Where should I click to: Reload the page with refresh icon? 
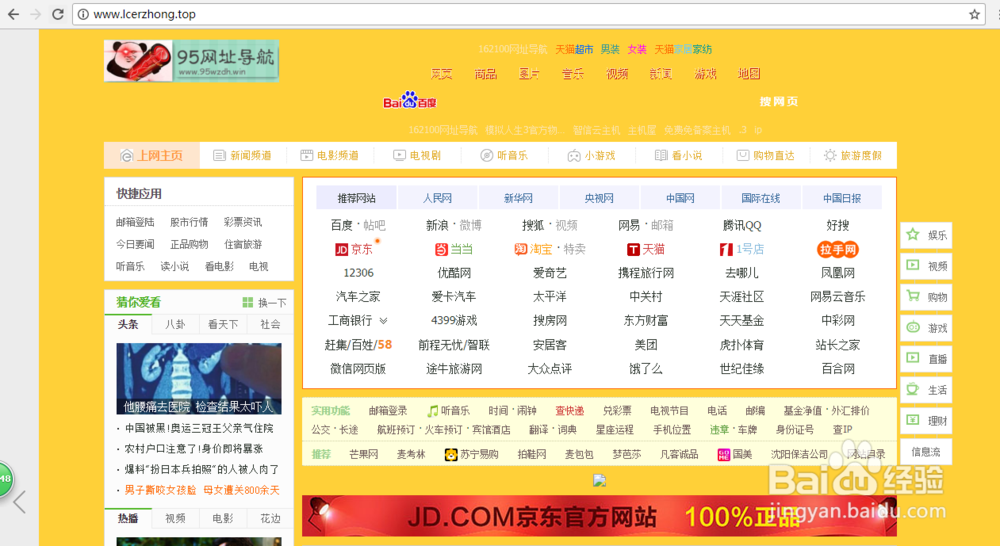click(x=57, y=14)
